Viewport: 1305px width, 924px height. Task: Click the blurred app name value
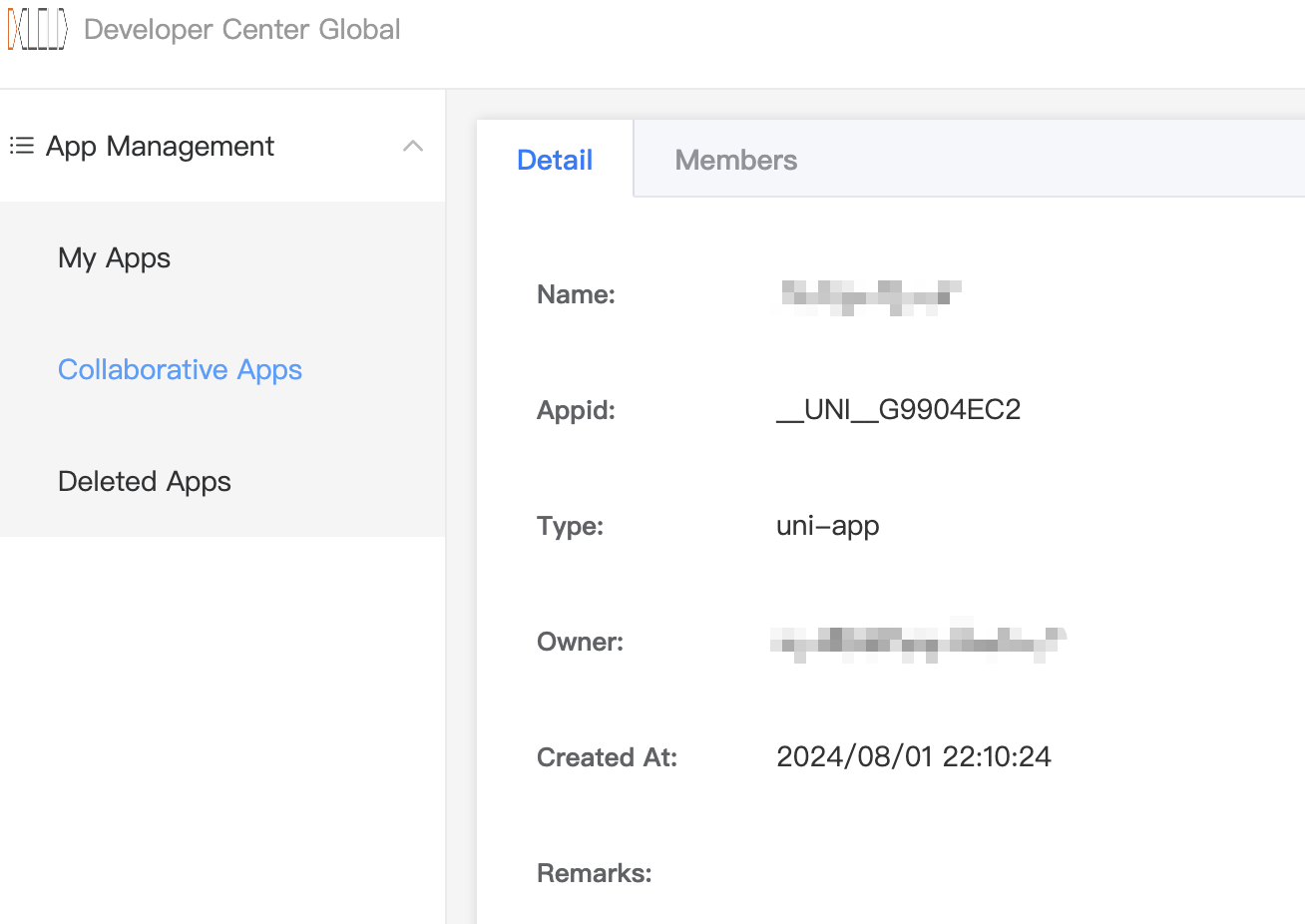coord(870,296)
